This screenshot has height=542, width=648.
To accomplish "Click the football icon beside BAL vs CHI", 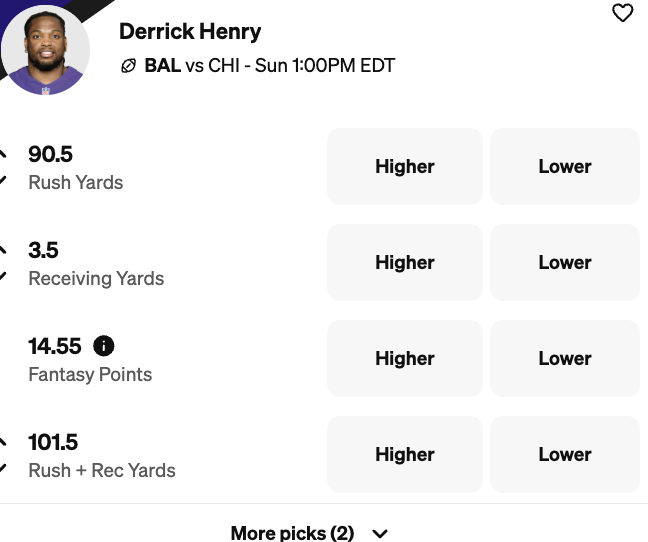I will click(x=128, y=67).
